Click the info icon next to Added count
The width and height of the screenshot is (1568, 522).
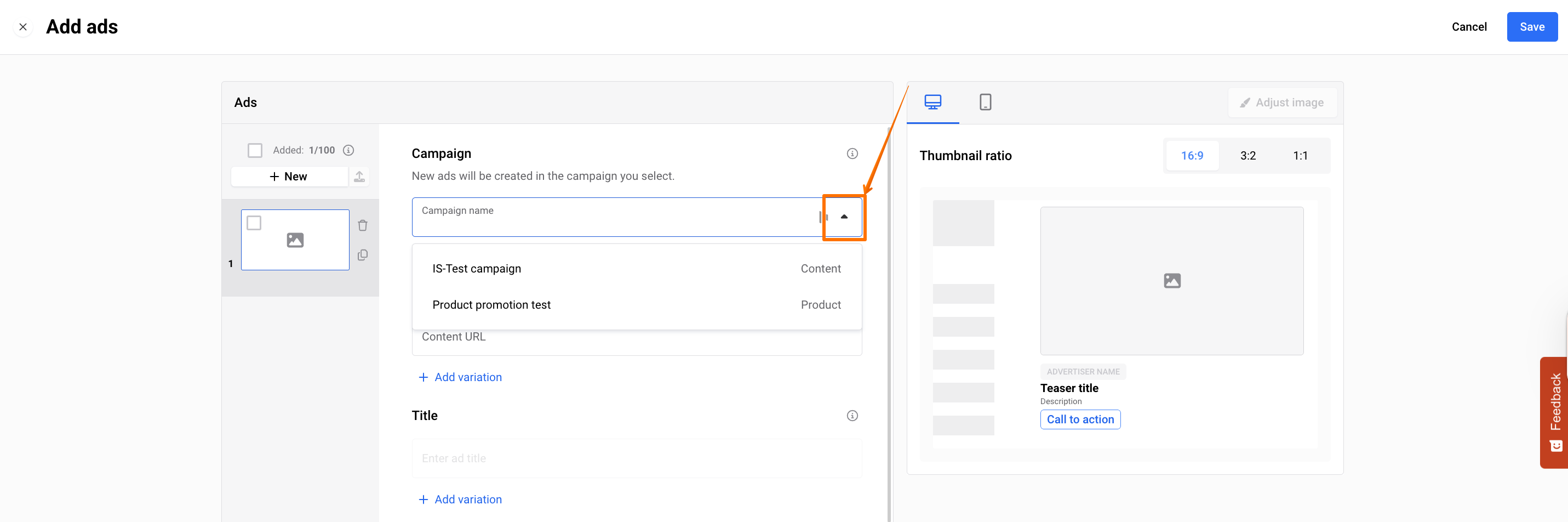348,150
